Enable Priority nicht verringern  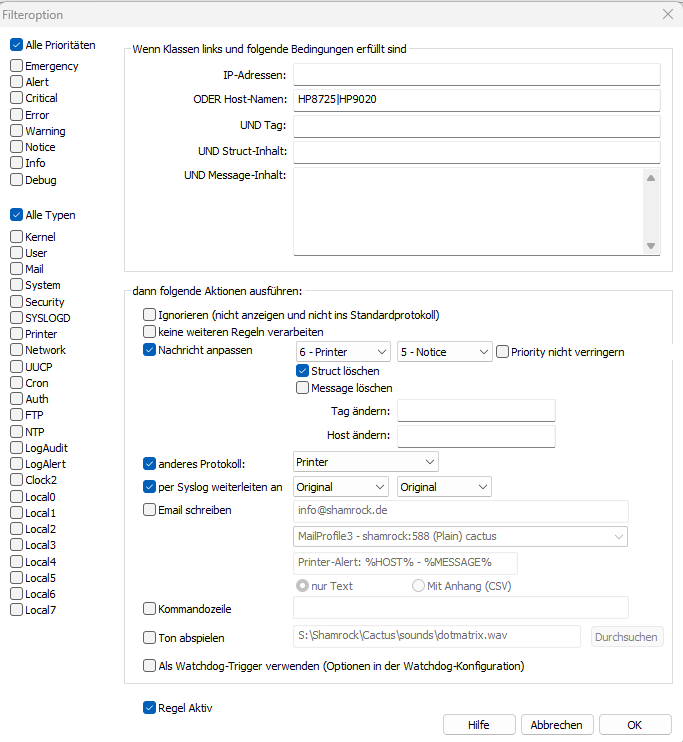point(503,352)
